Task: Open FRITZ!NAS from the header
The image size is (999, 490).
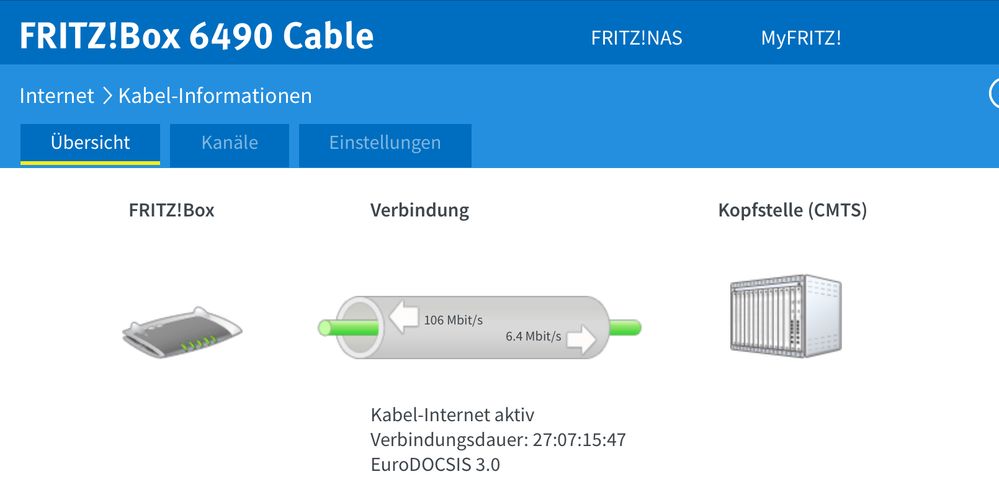Action: pos(637,38)
